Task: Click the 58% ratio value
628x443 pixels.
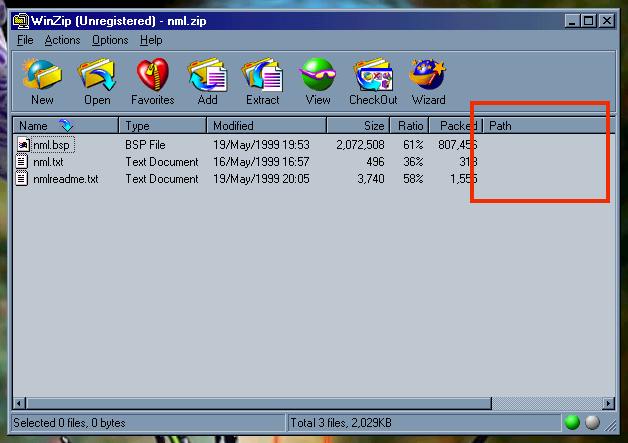Action: 413,179
